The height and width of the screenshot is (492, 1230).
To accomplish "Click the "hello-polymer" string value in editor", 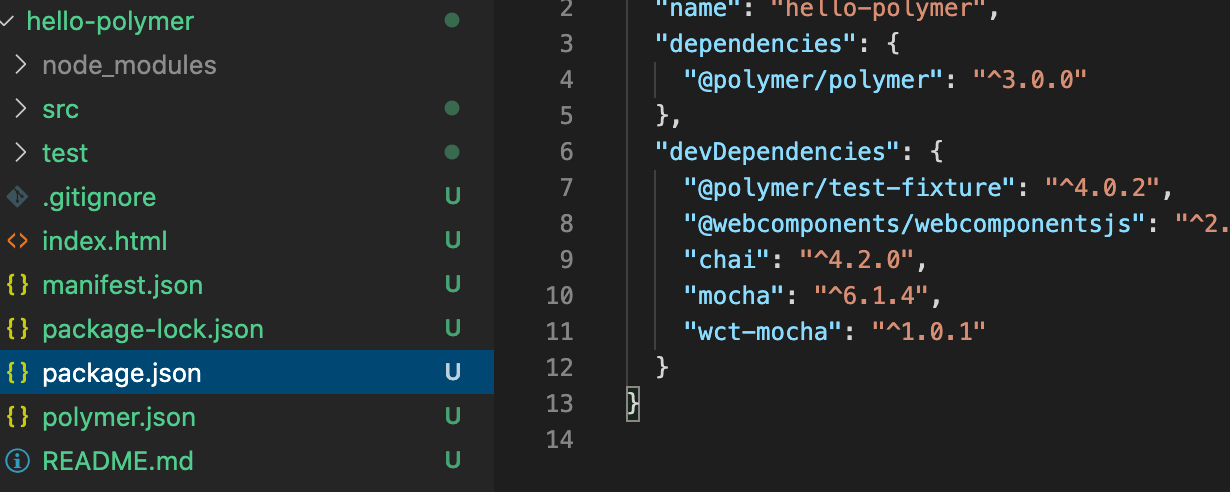I will click(x=879, y=9).
